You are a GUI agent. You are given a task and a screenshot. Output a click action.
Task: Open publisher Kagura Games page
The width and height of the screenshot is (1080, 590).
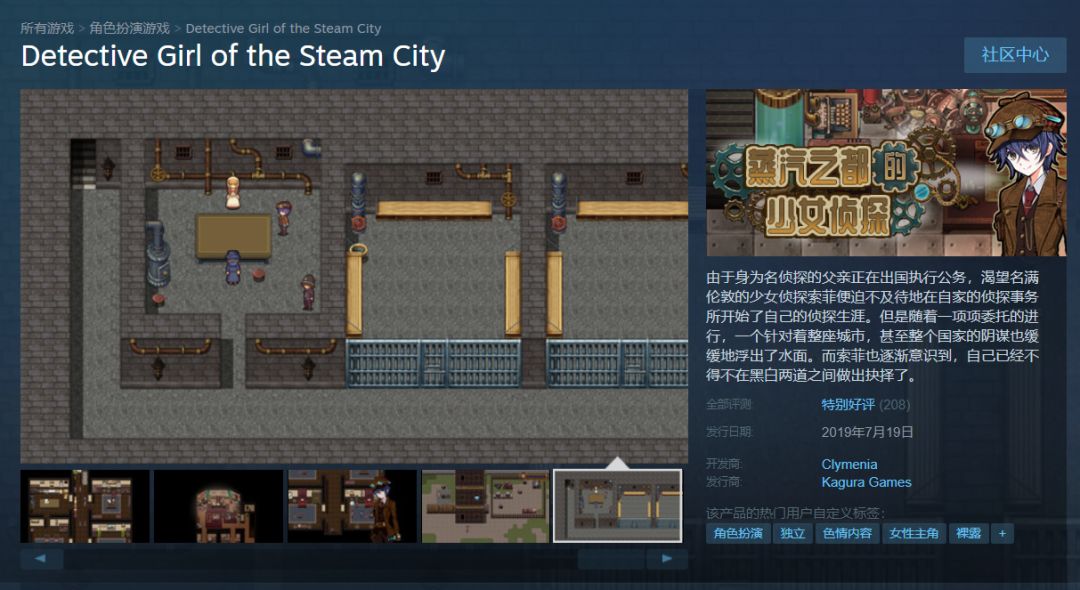[866, 482]
